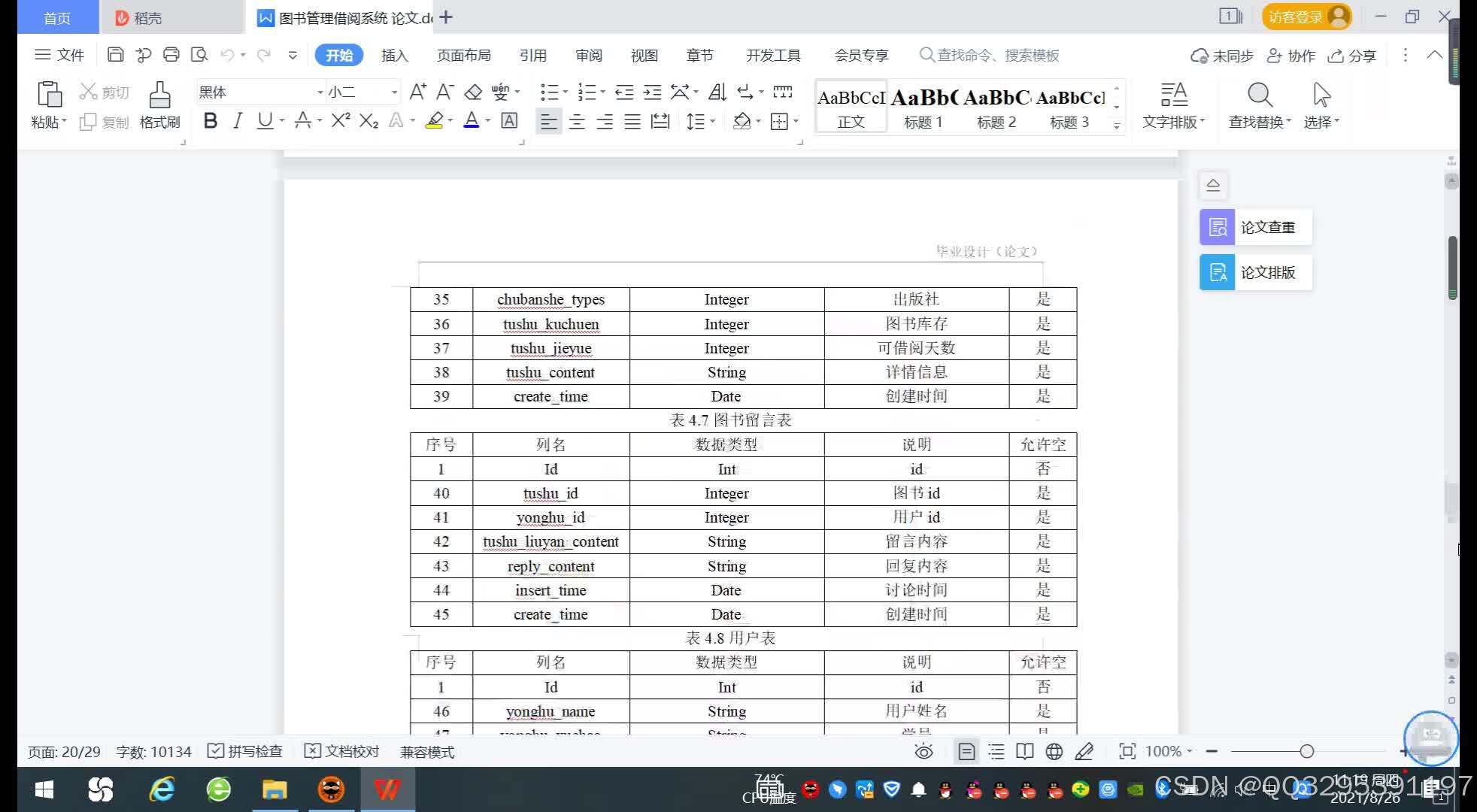Increase font size with A+ icon
1477x812 pixels.
pos(418,92)
